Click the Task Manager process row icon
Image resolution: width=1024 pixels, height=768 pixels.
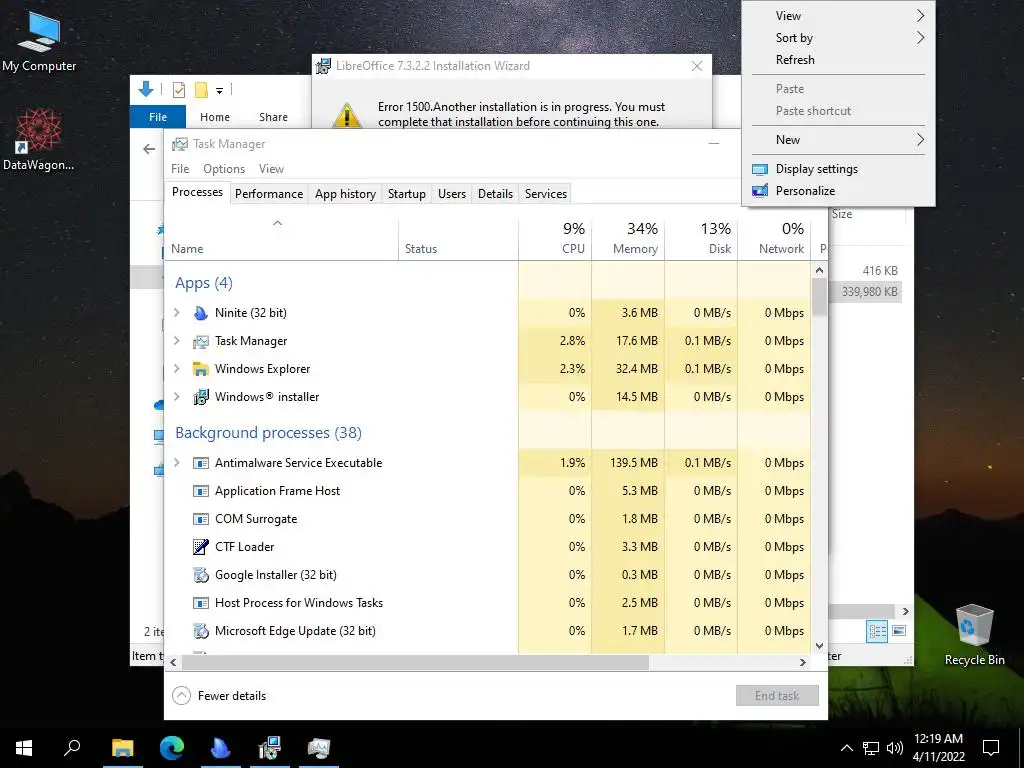pyautogui.click(x=200, y=341)
